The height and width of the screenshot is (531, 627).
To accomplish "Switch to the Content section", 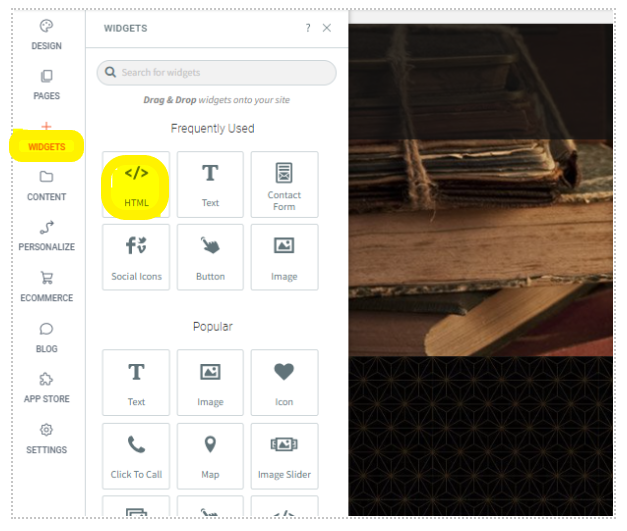I will coord(46,186).
